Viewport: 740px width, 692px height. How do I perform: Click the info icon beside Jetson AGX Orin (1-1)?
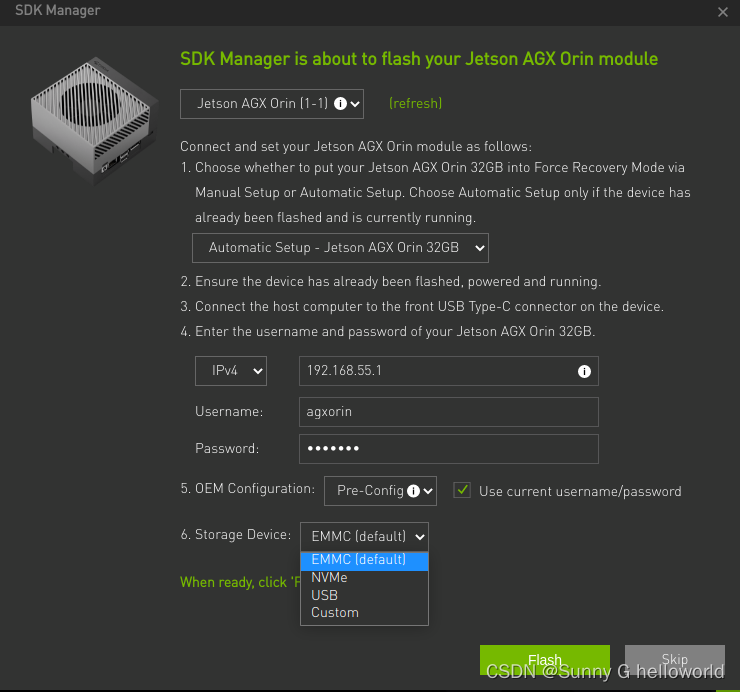click(x=340, y=103)
